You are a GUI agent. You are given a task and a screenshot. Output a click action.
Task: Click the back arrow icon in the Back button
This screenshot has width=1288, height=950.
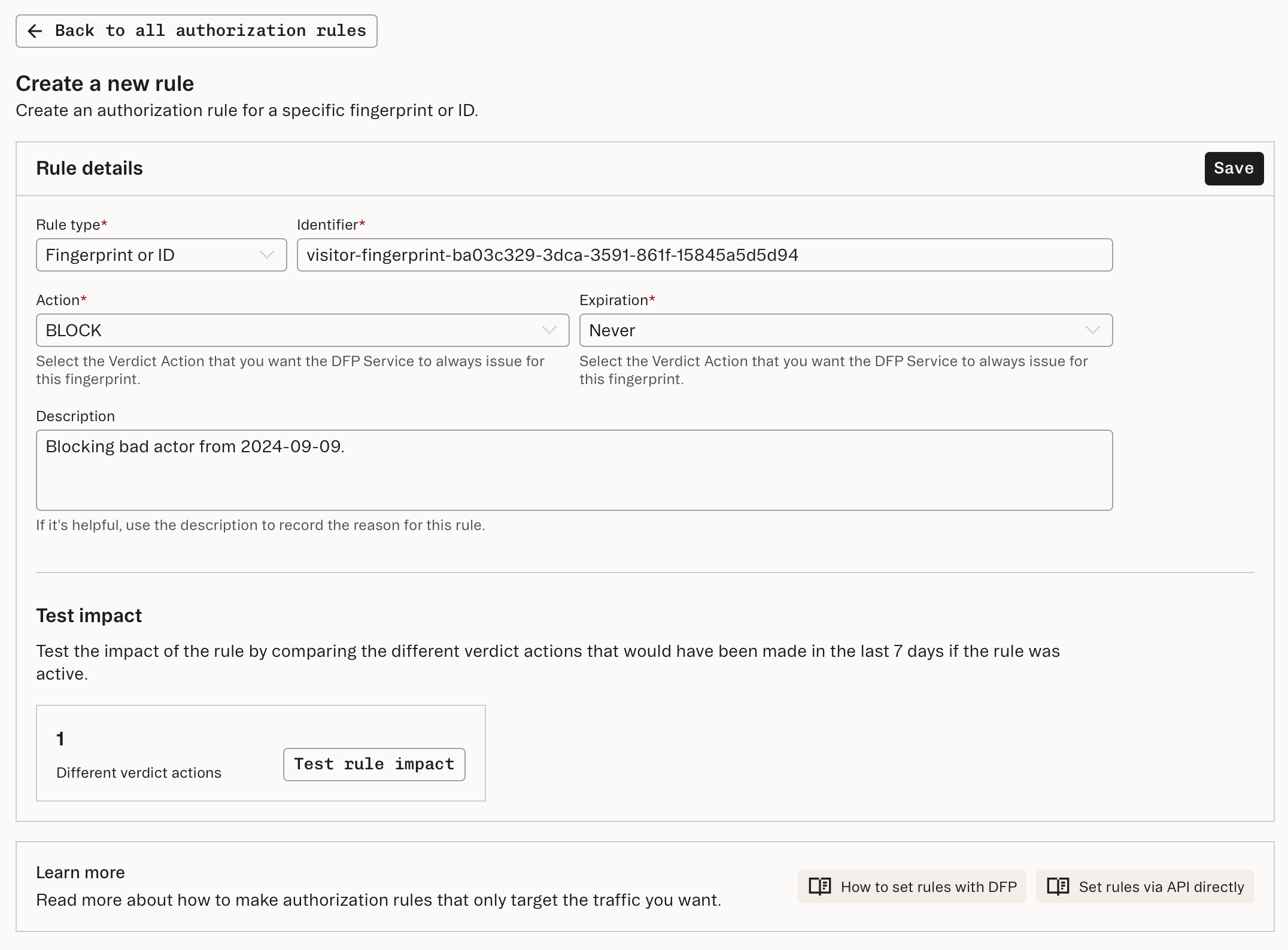(x=36, y=31)
